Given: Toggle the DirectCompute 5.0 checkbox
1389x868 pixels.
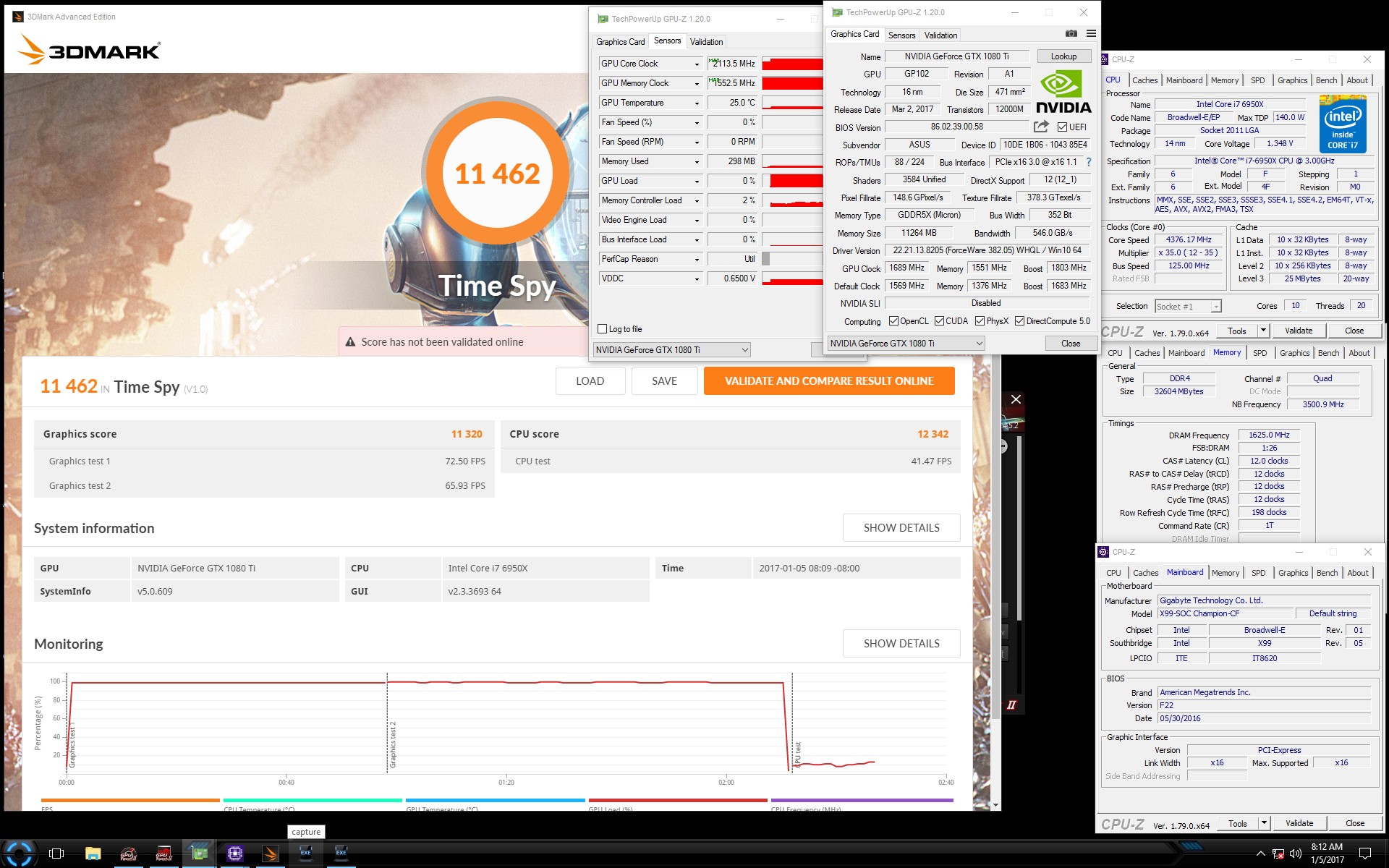Looking at the screenshot, I should pos(1019,321).
